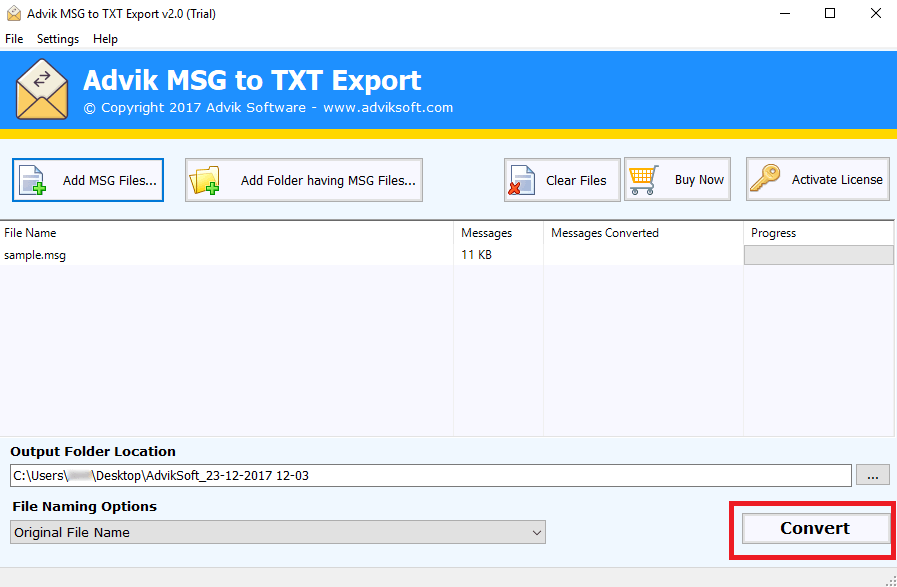The width and height of the screenshot is (897, 587).
Task: Click the Messages Converted column header
Action: tap(643, 233)
